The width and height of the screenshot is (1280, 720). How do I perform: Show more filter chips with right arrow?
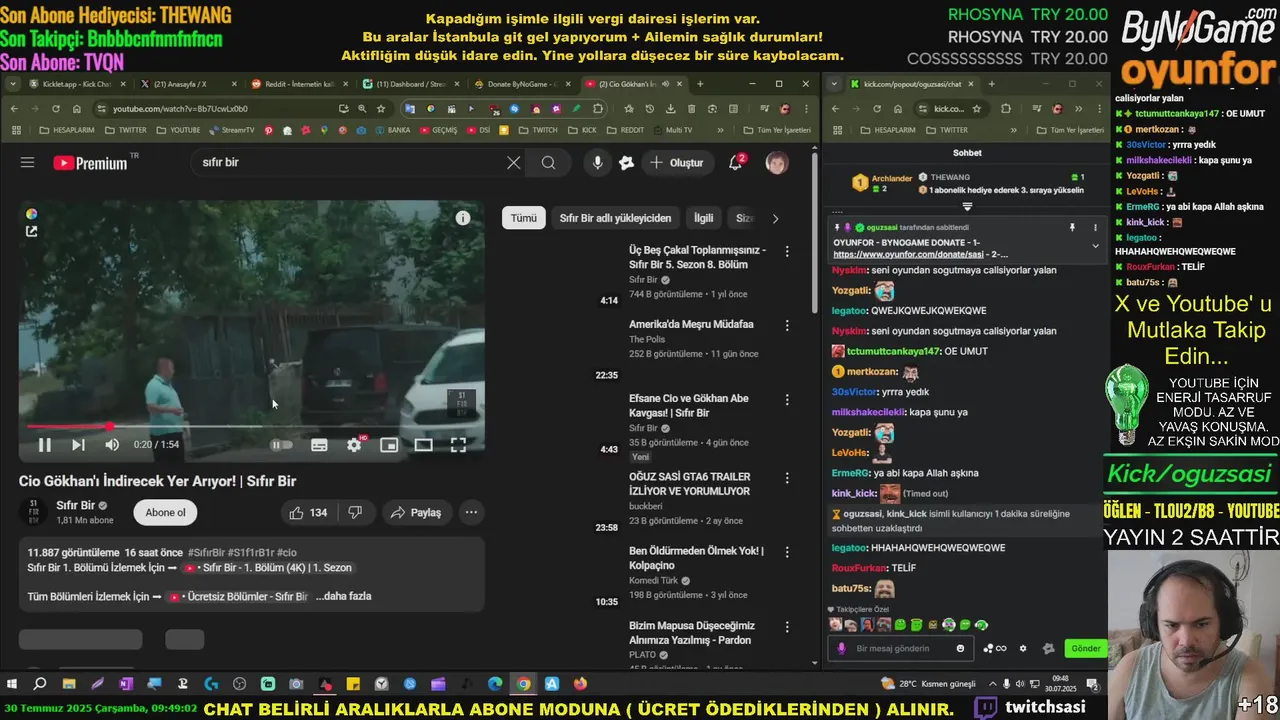(775, 218)
